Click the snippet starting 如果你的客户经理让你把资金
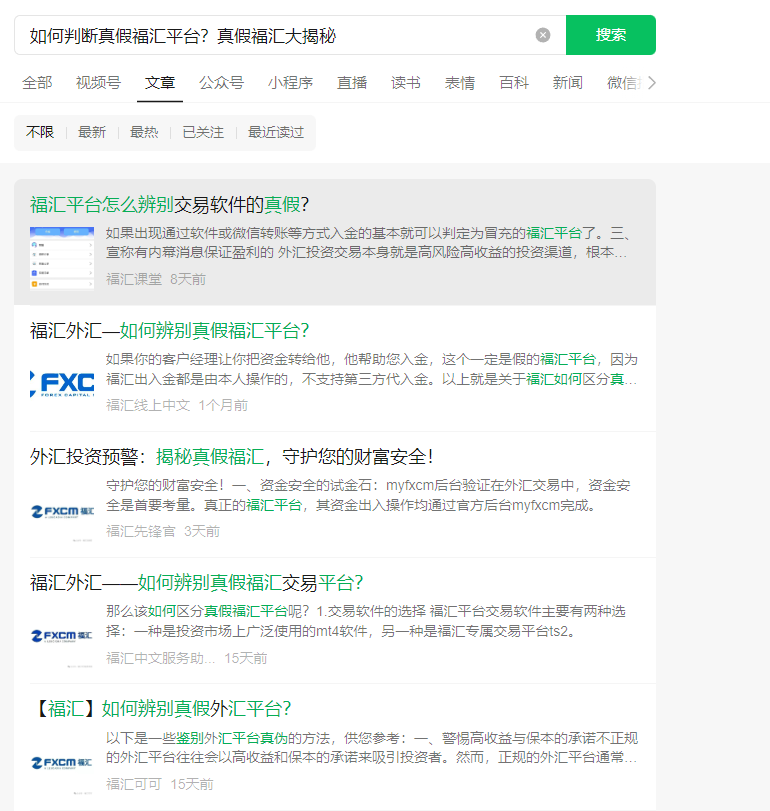This screenshot has height=811, width=770. [371, 369]
